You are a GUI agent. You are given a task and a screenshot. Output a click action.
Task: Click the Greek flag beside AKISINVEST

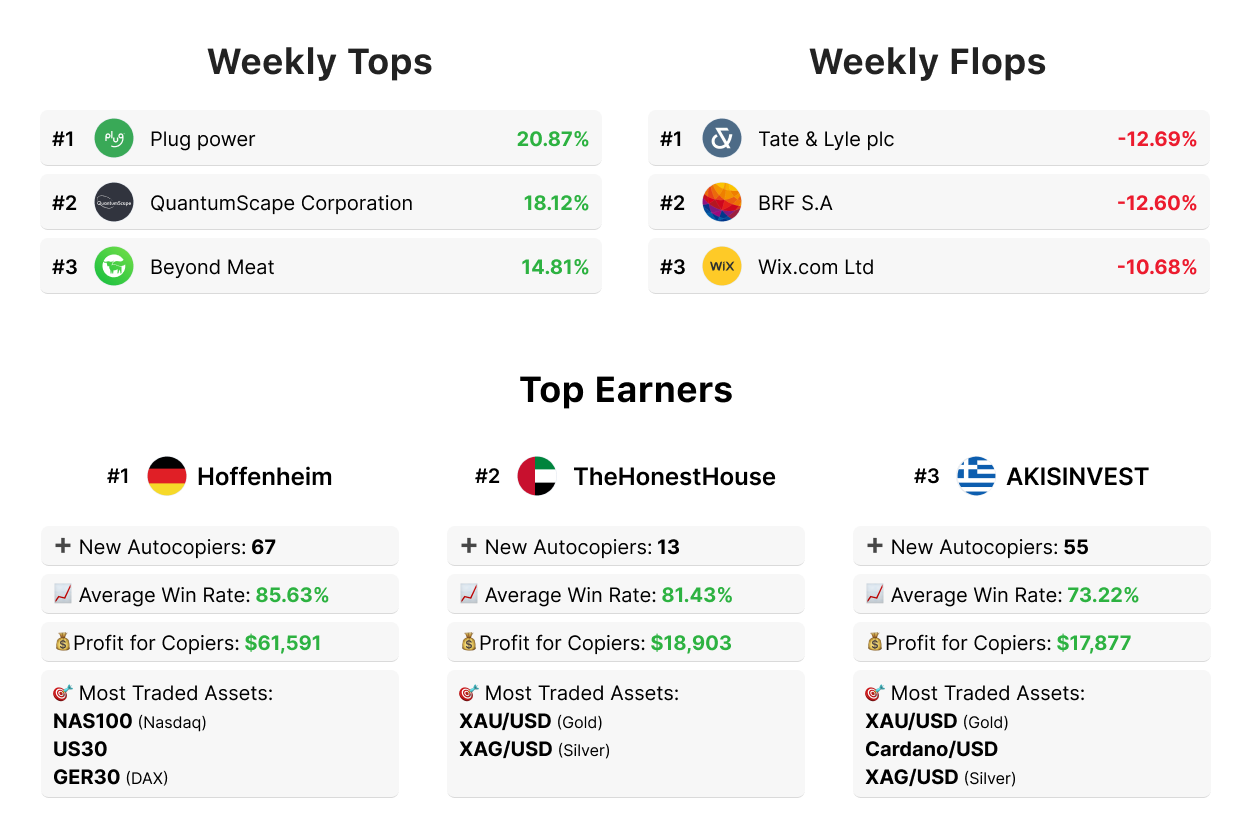pyautogui.click(x=976, y=476)
